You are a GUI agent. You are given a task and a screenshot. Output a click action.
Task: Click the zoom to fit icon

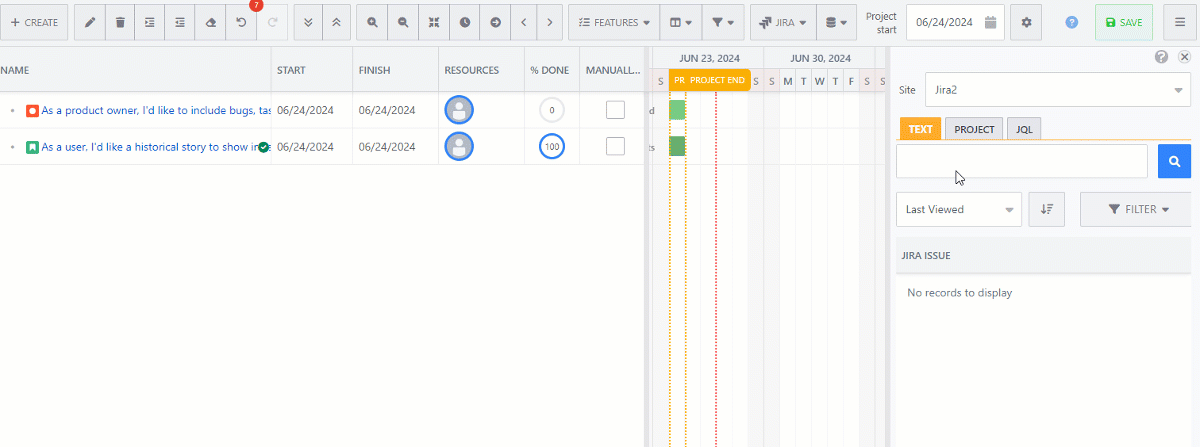click(x=434, y=22)
